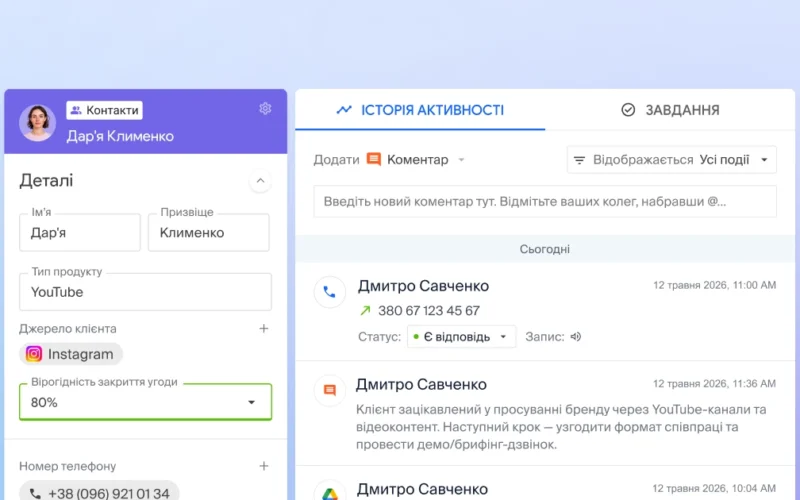Click the +38 (096) phone chip

[x=99, y=491]
